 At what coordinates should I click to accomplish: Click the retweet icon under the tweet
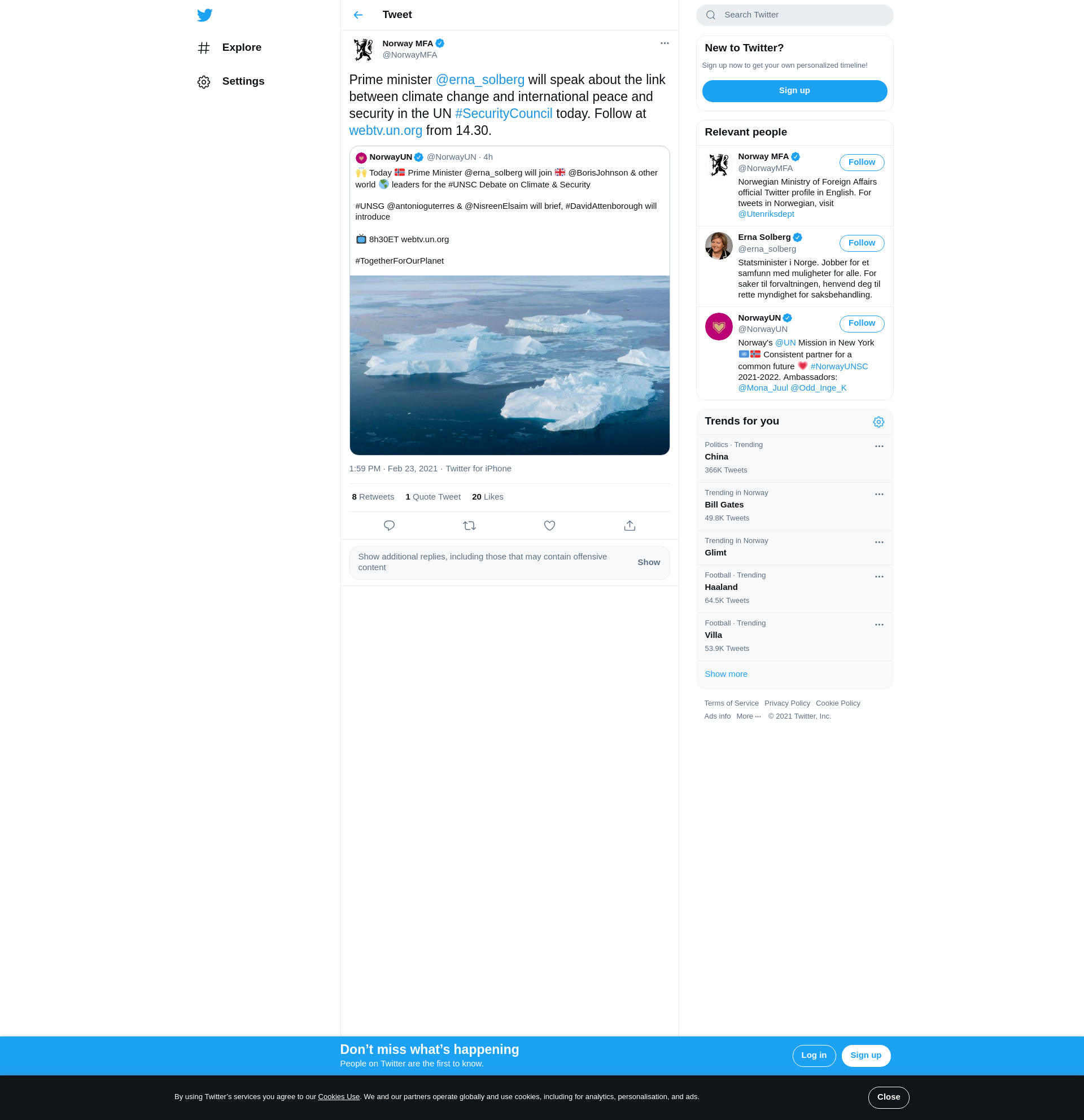coord(469,526)
